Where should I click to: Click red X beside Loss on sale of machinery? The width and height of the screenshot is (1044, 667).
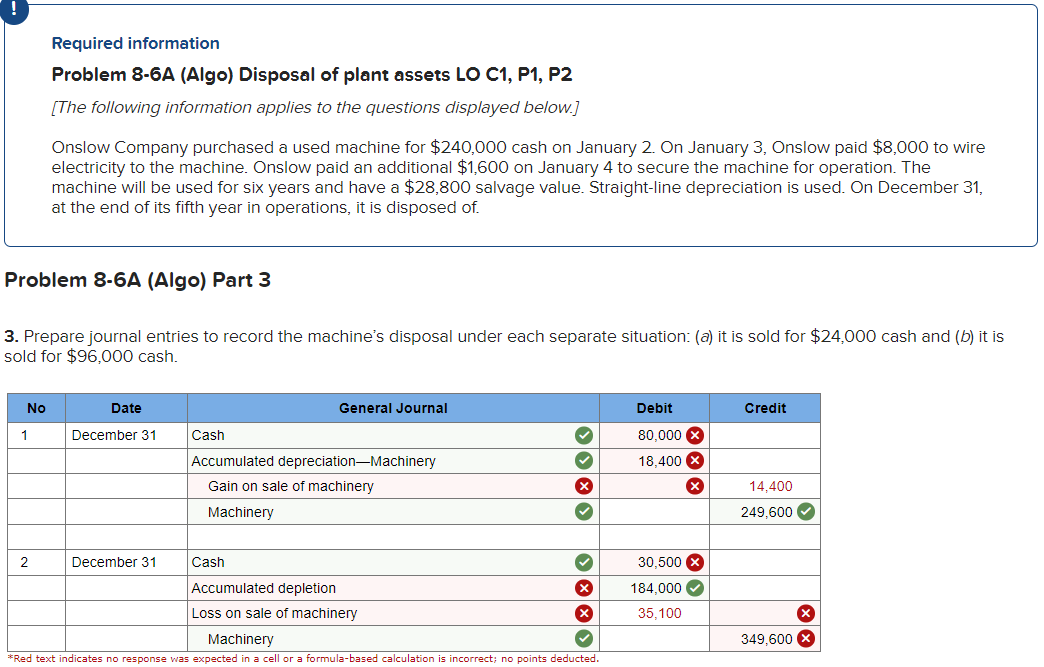(584, 613)
